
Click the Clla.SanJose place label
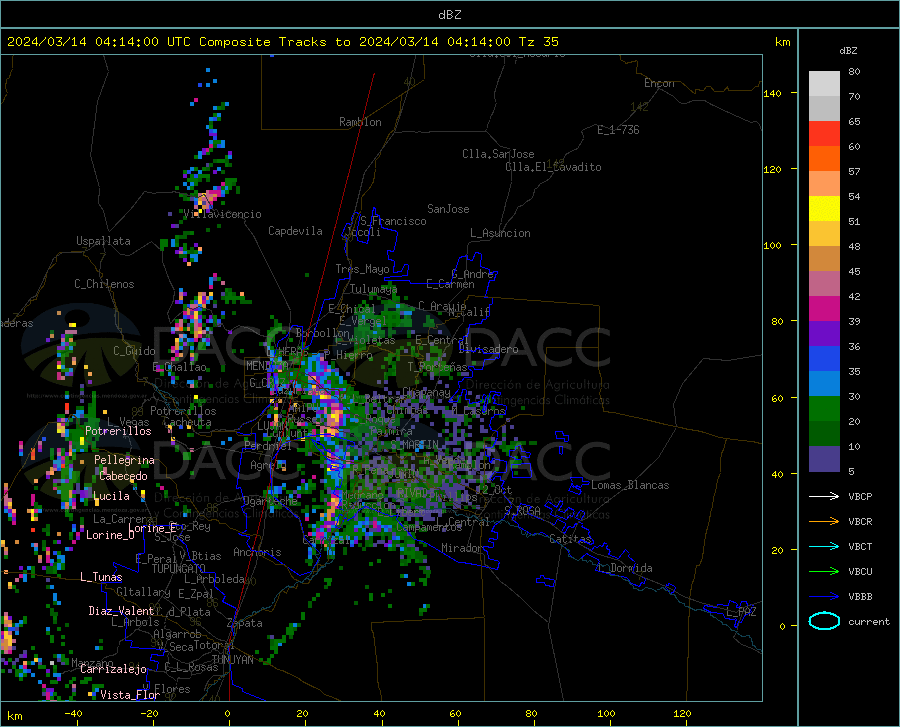[x=498, y=154]
